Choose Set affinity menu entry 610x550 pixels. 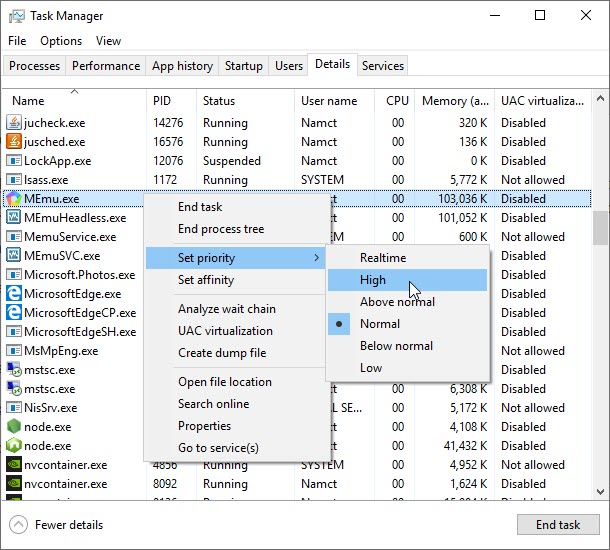pyautogui.click(x=235, y=280)
